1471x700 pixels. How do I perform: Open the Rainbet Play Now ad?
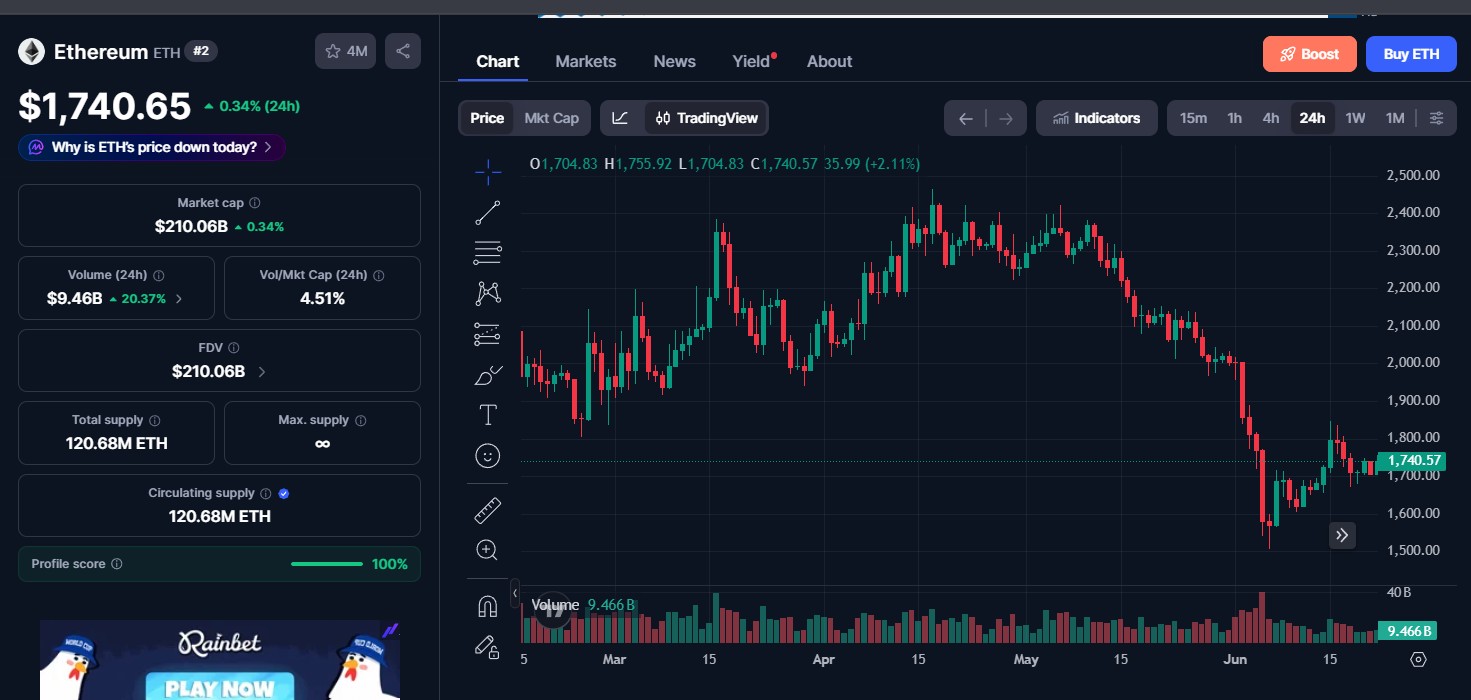point(220,660)
